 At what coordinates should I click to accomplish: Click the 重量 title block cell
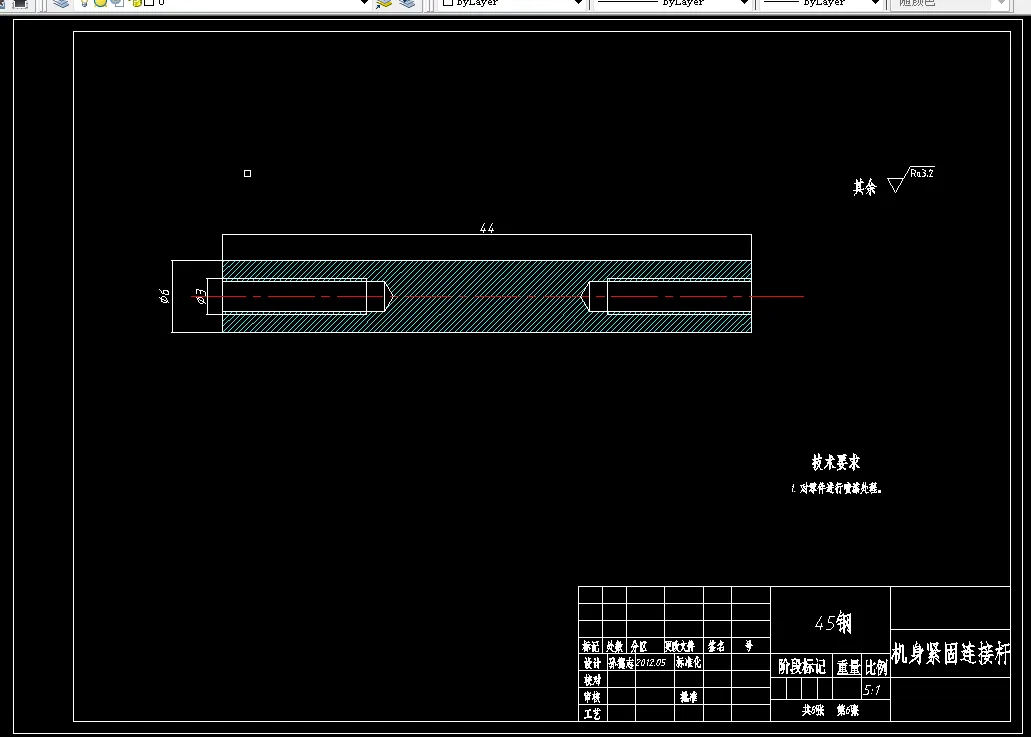coord(848,667)
